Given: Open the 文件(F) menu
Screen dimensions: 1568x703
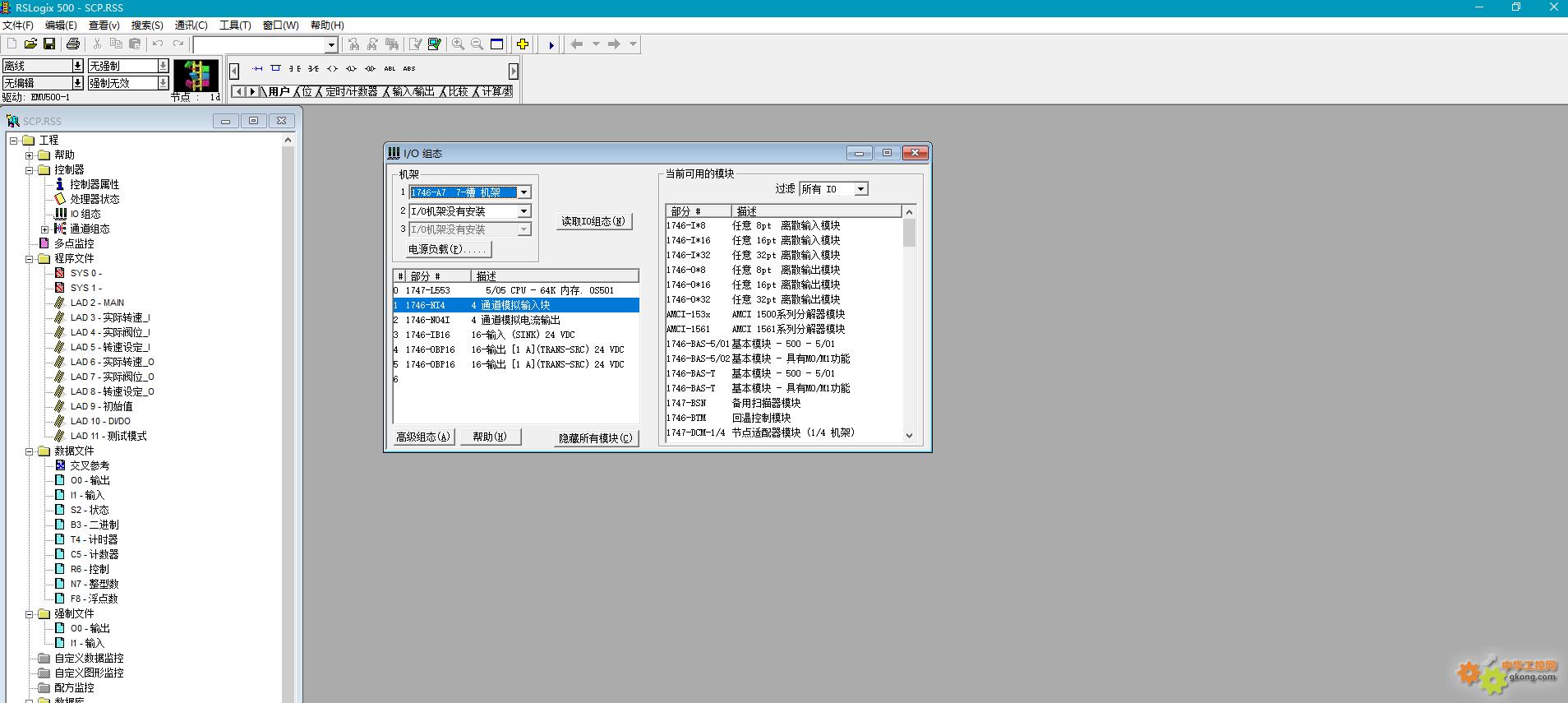Looking at the screenshot, I should [x=18, y=25].
